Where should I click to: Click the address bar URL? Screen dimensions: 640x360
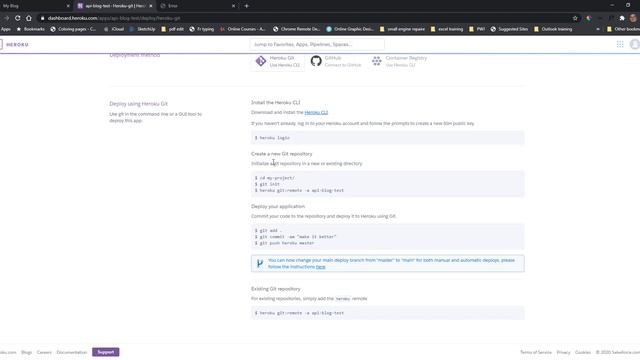(x=114, y=18)
